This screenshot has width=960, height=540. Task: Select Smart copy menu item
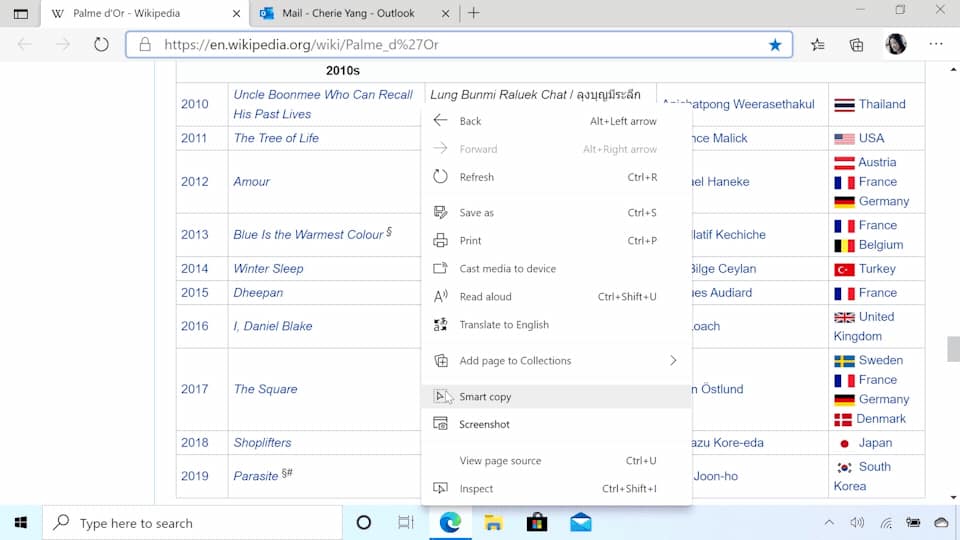[x=556, y=397]
